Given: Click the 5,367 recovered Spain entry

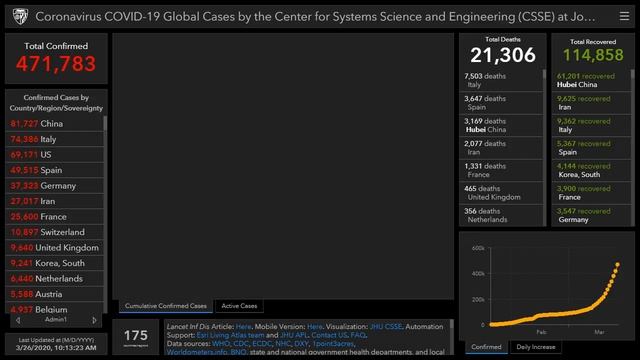Looking at the screenshot, I should (591, 148).
